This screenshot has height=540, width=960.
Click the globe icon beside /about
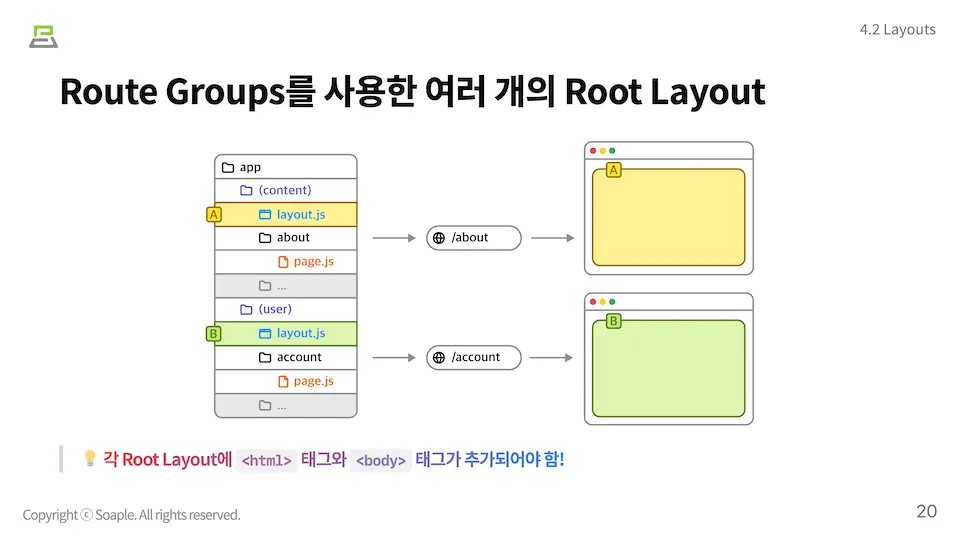439,238
